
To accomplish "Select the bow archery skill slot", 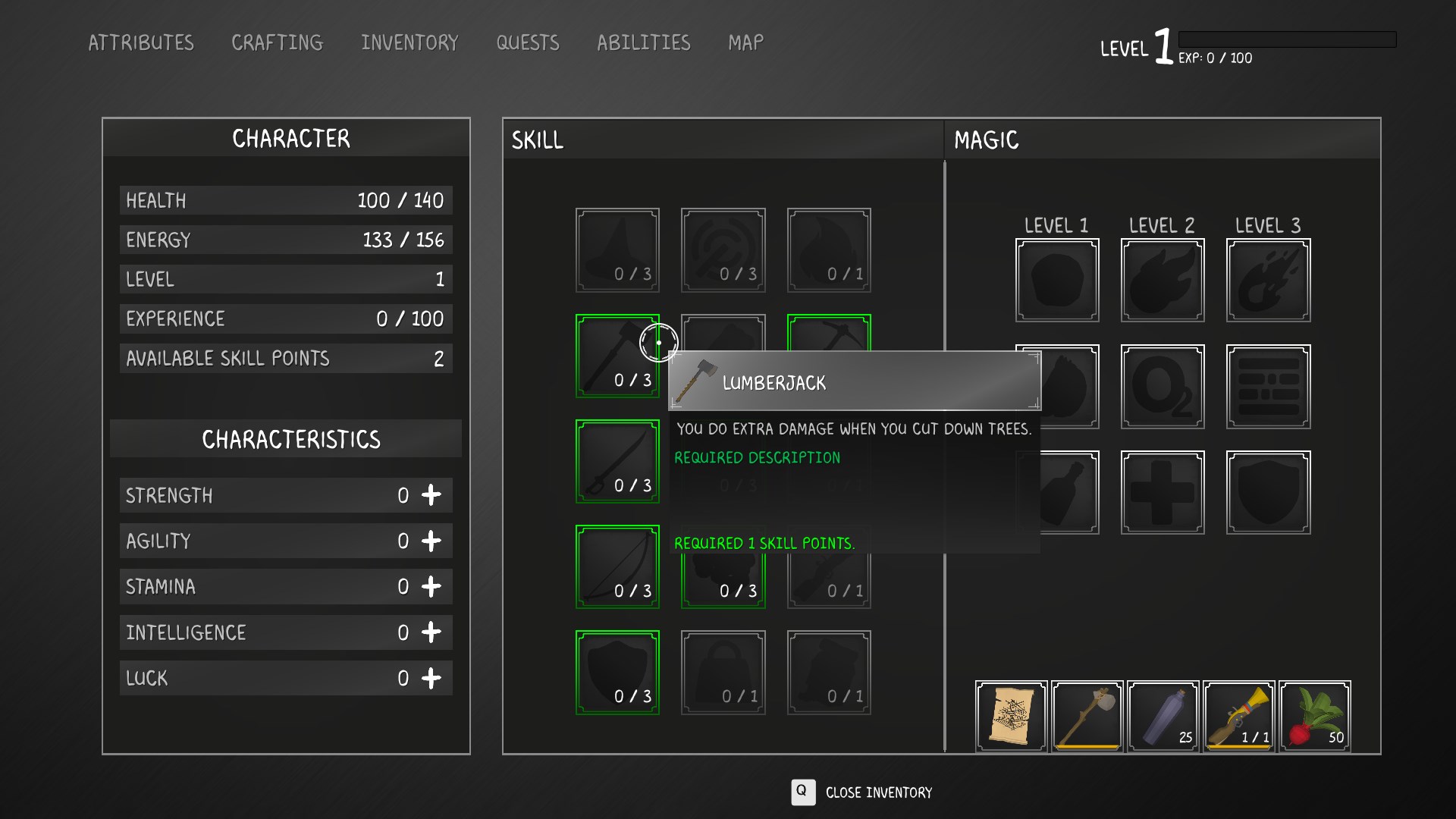I will coord(617,566).
